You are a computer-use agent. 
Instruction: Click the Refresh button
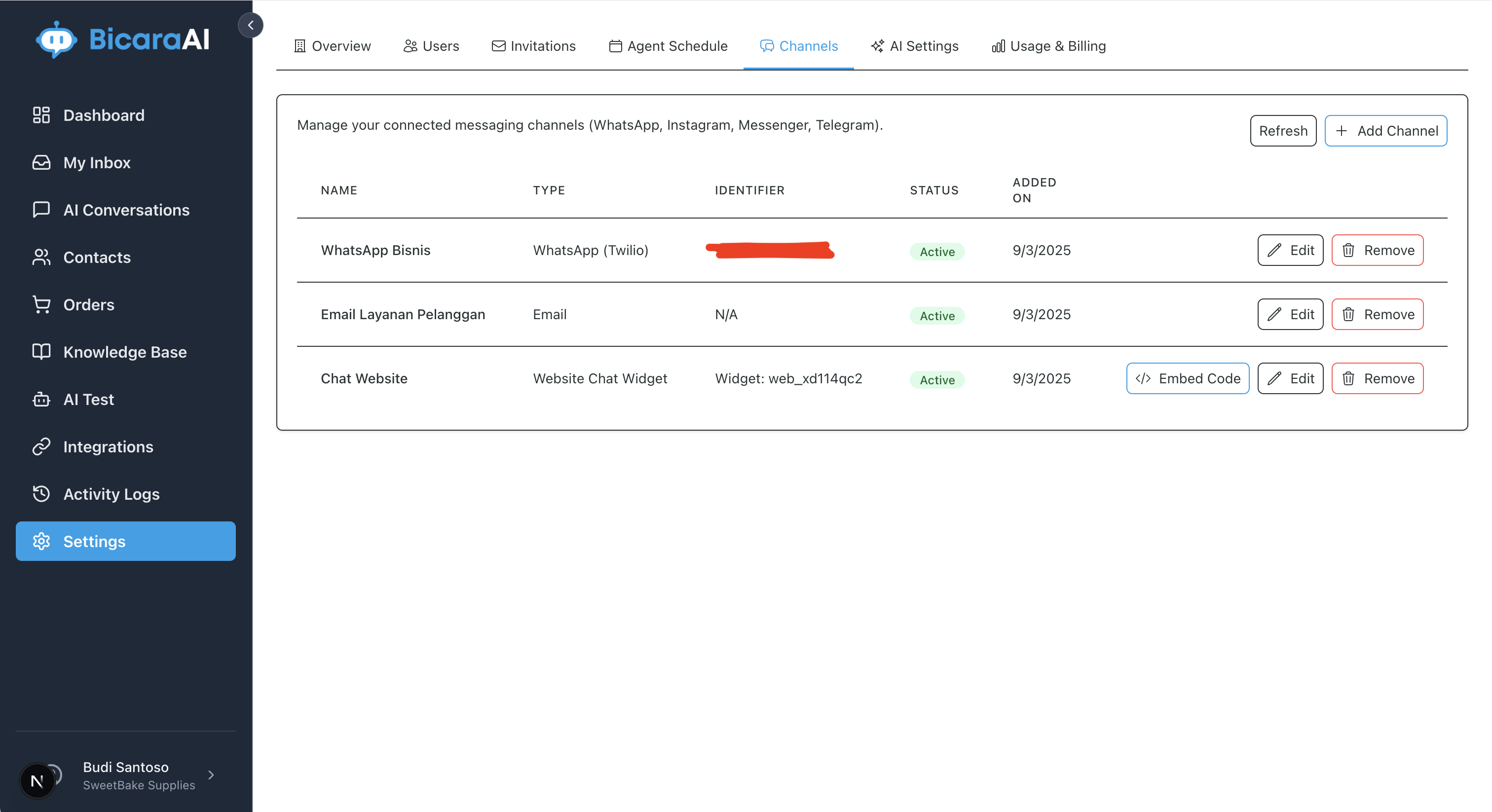coord(1283,131)
